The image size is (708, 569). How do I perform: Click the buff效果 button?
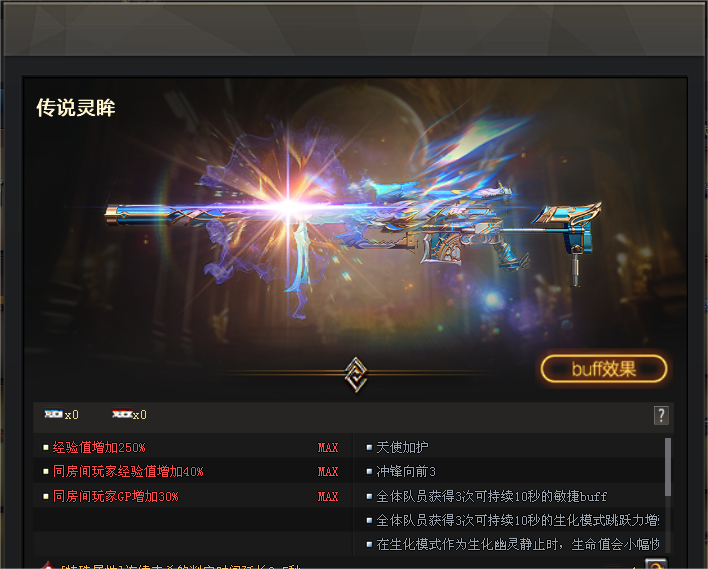pyautogui.click(x=604, y=369)
